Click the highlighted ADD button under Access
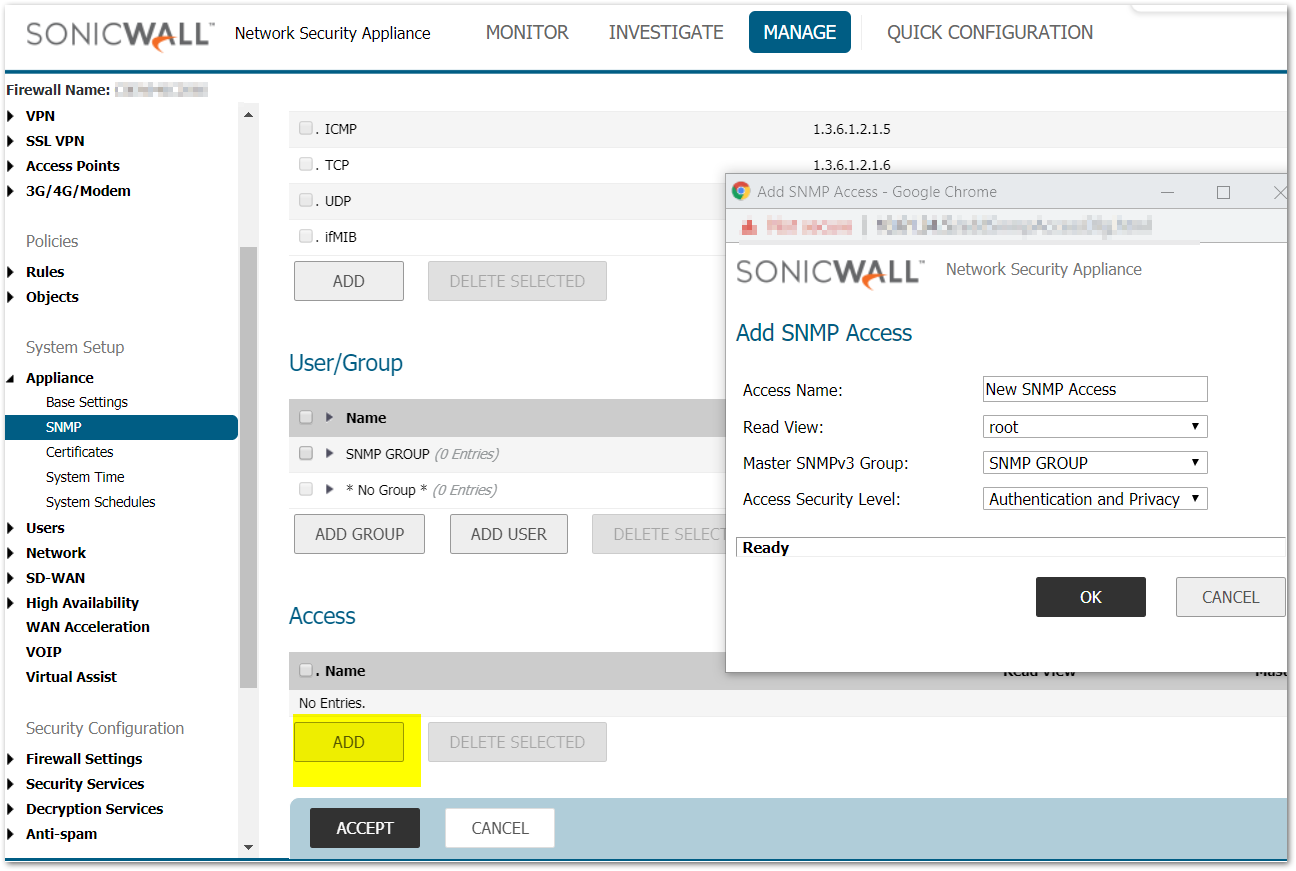Viewport: 1296px width, 871px height. click(x=349, y=742)
